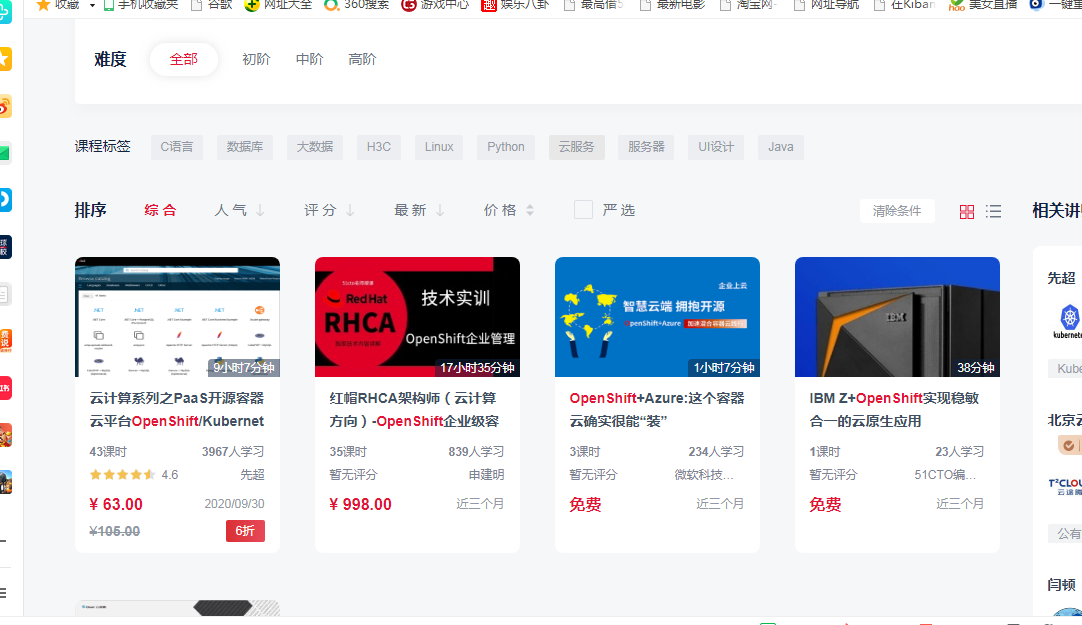Click 免费 on the OpenShift+Azure card
1082x625 pixels.
tap(585, 504)
